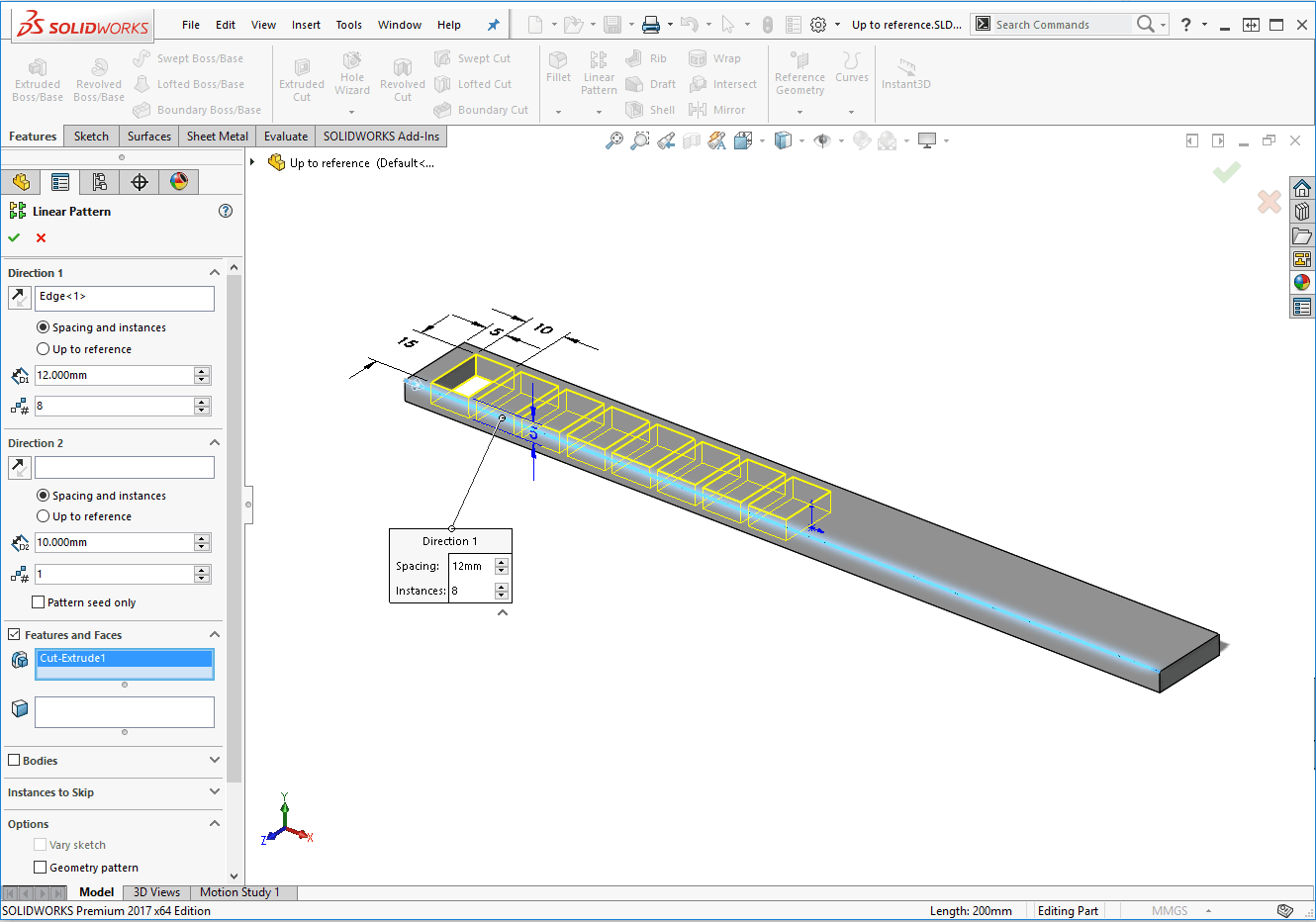Click the SOLIDWORKS Options gear icon
The width and height of the screenshot is (1316, 922).
tap(818, 25)
